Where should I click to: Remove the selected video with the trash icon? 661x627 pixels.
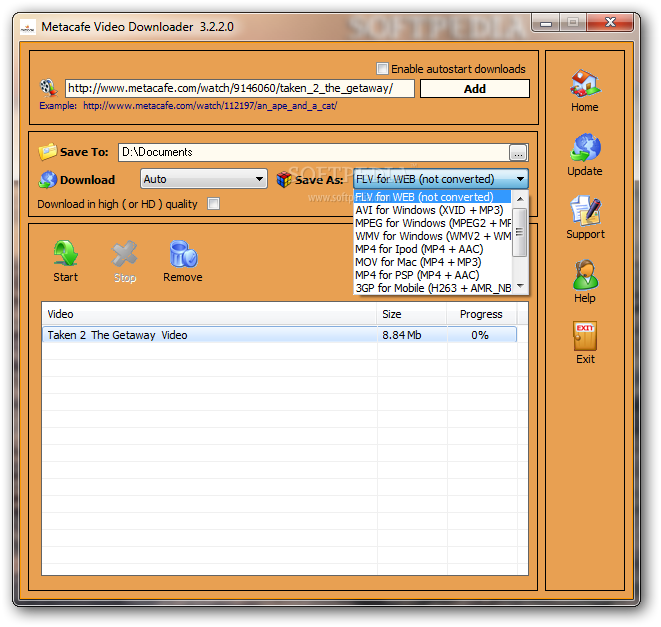point(183,254)
